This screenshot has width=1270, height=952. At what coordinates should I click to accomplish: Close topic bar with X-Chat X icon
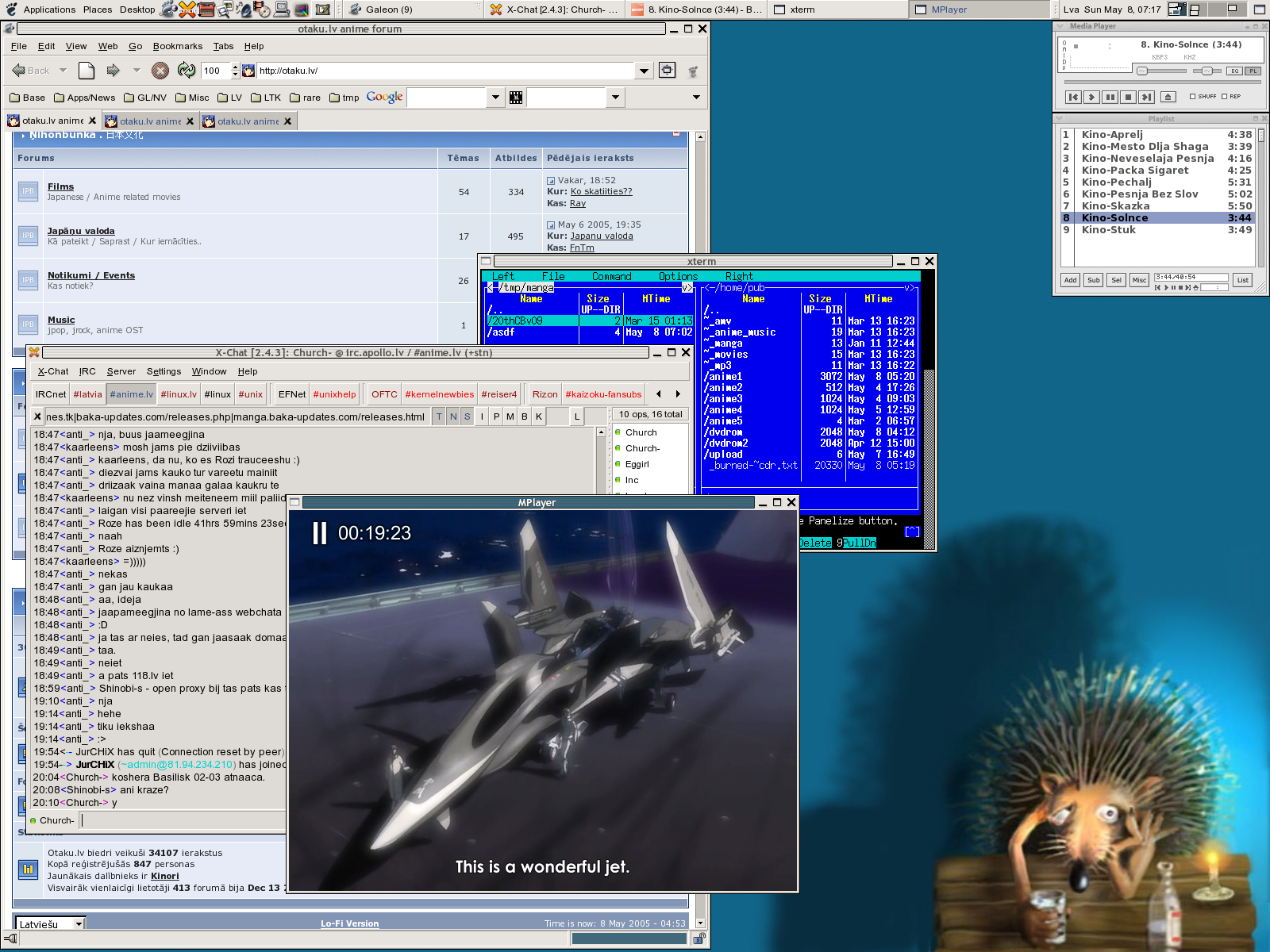pos(37,416)
